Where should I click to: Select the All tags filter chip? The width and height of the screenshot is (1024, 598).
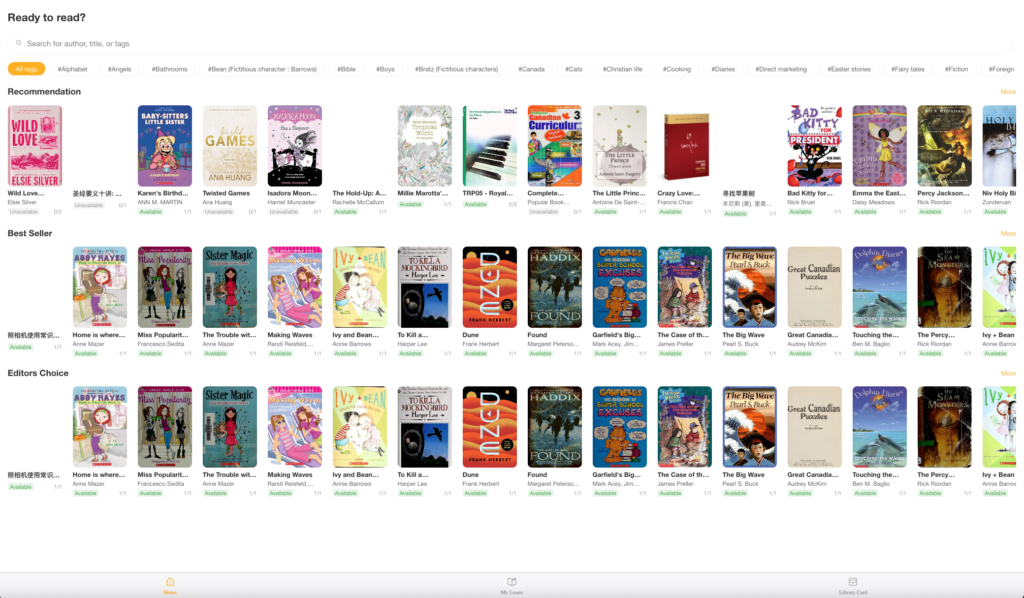point(27,69)
